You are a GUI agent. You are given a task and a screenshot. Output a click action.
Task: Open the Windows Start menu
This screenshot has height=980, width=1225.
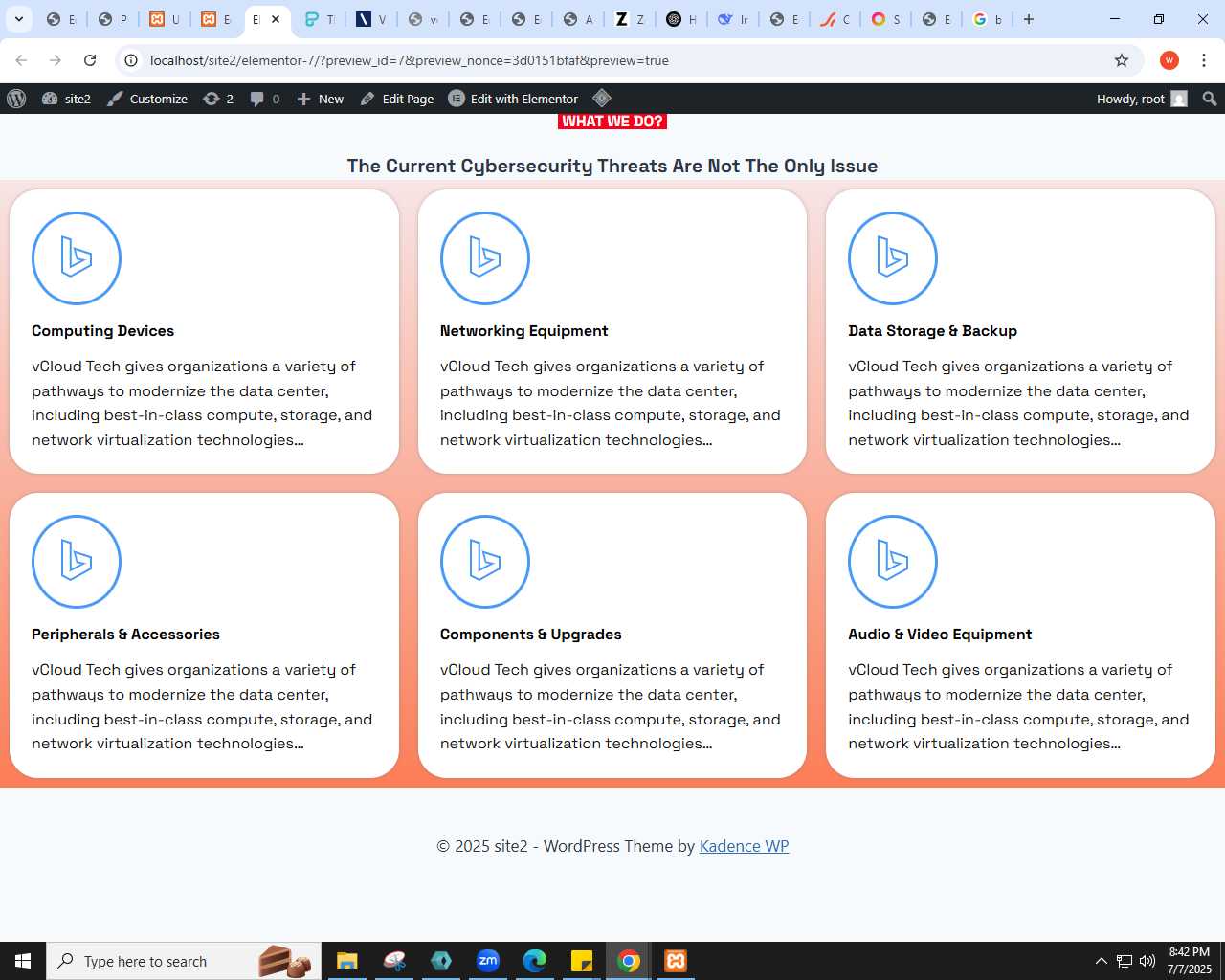[x=23, y=961]
